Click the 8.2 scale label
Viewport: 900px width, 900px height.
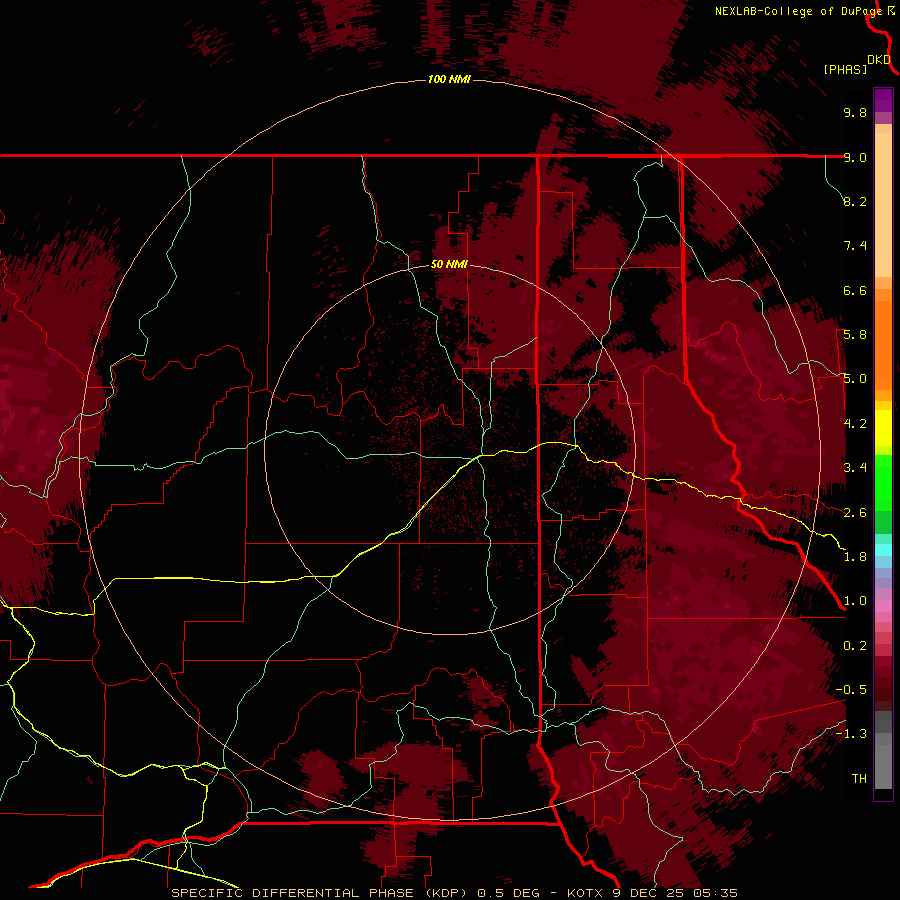(855, 201)
